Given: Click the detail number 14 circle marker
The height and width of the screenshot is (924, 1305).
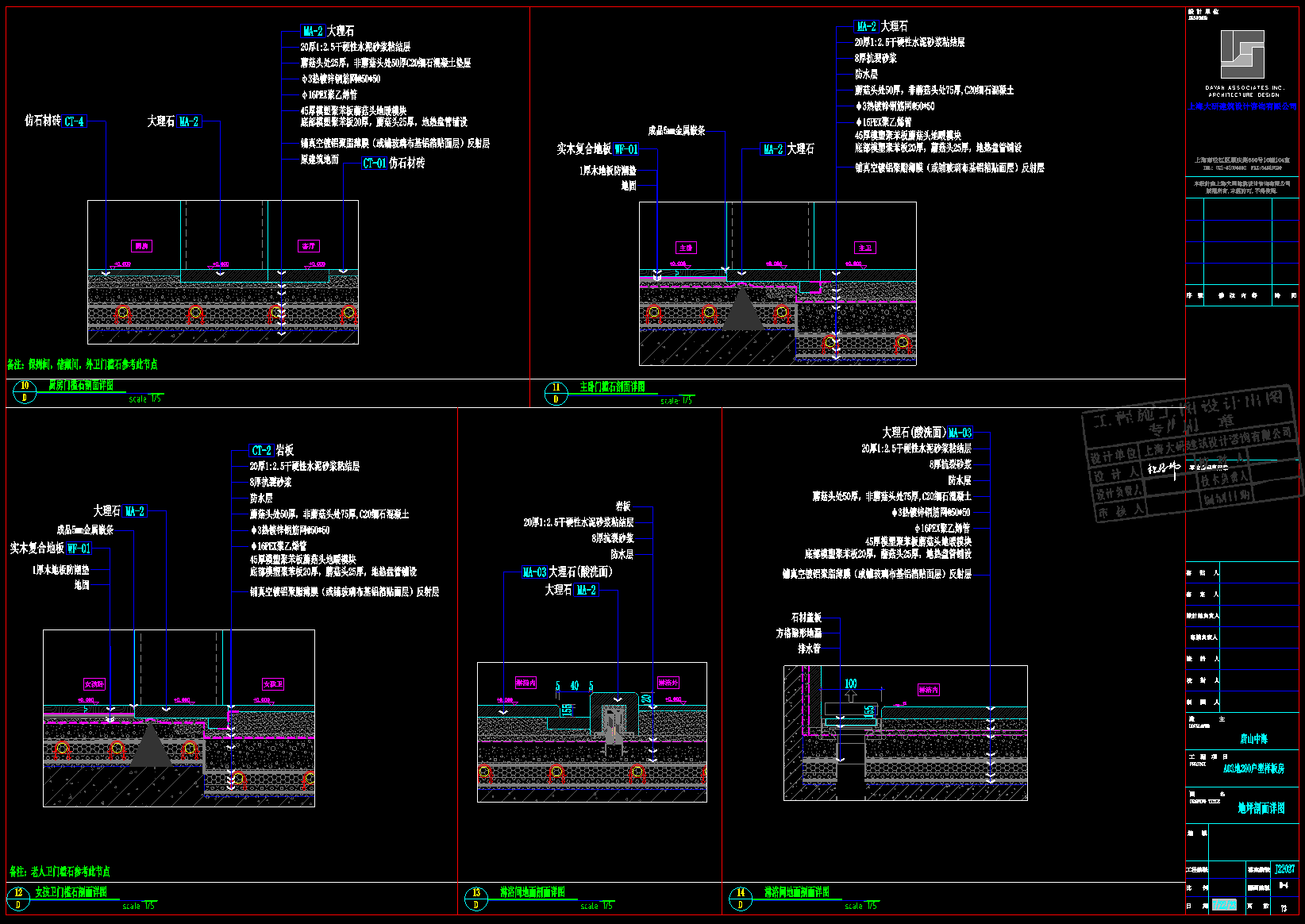Looking at the screenshot, I should tap(741, 899).
